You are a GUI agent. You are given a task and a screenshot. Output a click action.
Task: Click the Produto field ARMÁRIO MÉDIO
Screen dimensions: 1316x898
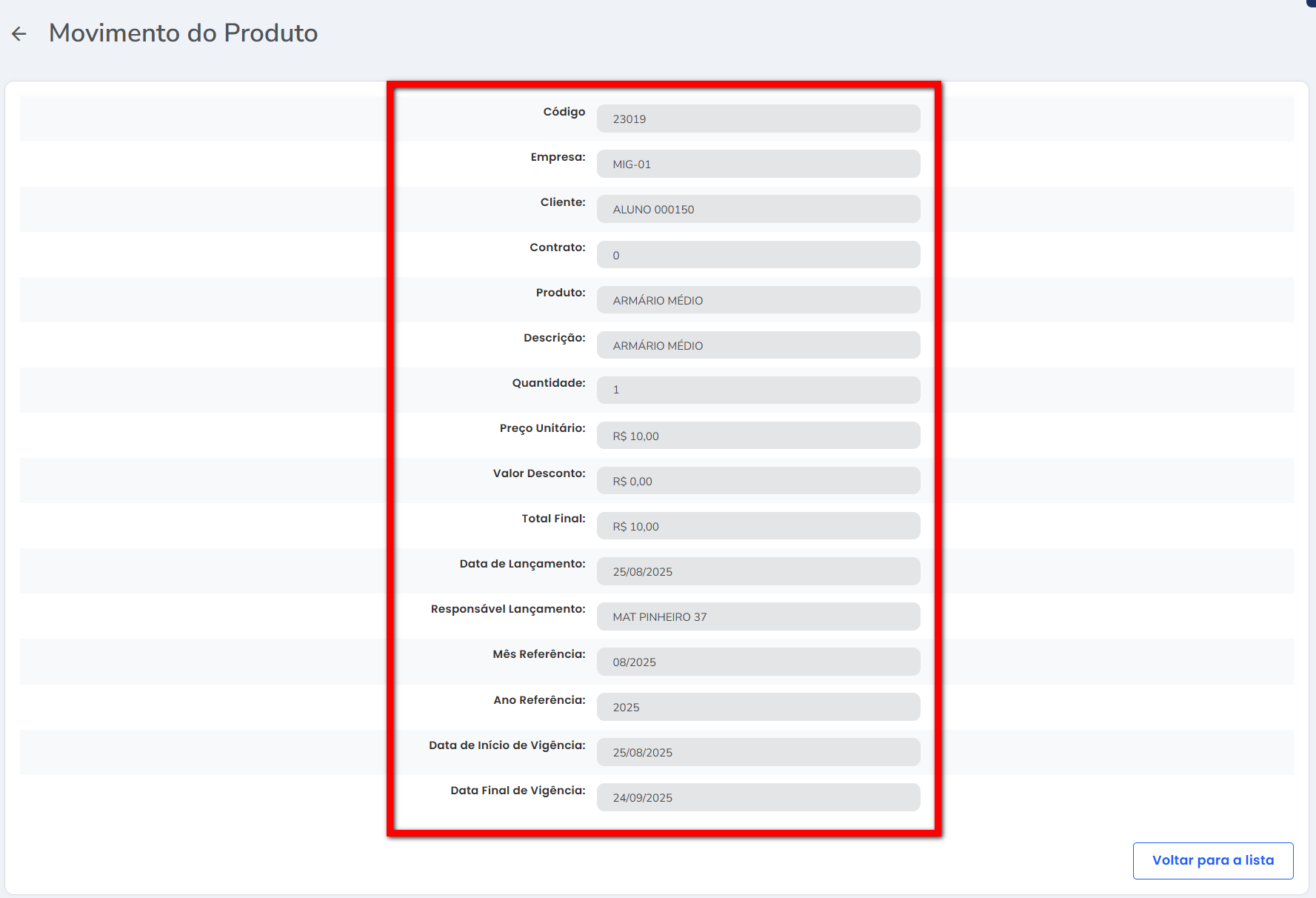tap(758, 300)
